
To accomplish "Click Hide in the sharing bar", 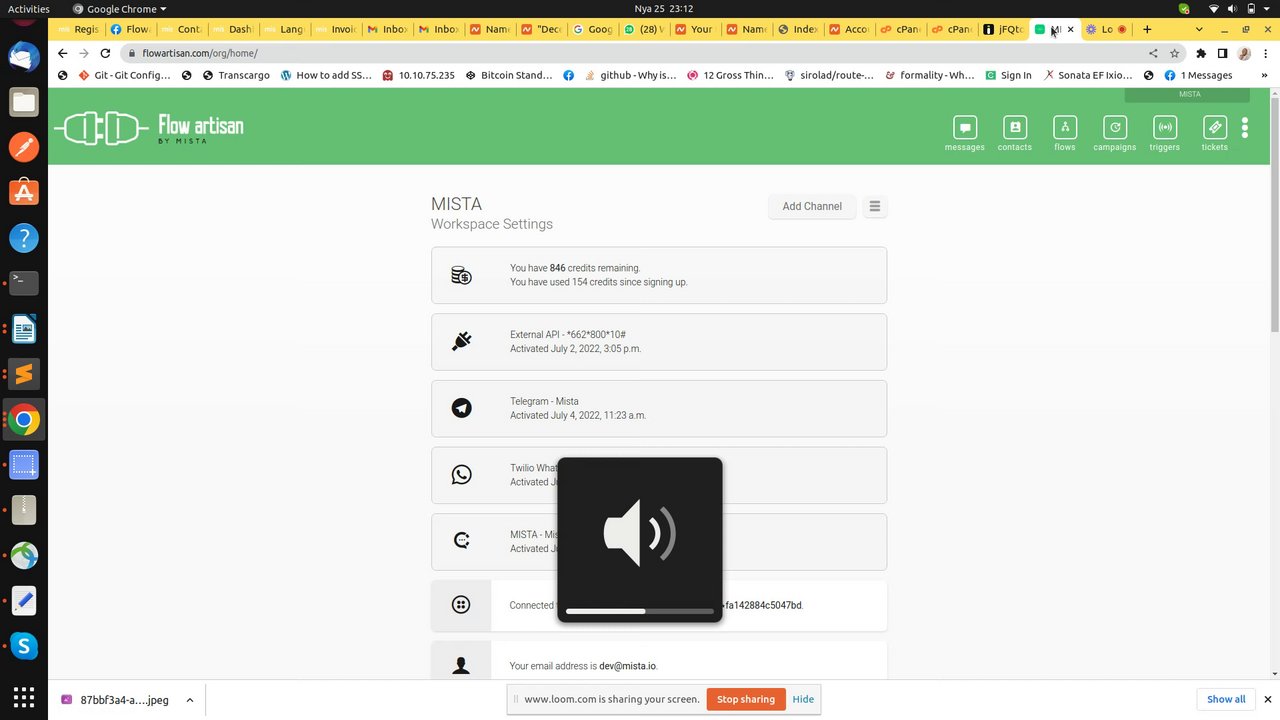I will tap(803, 699).
